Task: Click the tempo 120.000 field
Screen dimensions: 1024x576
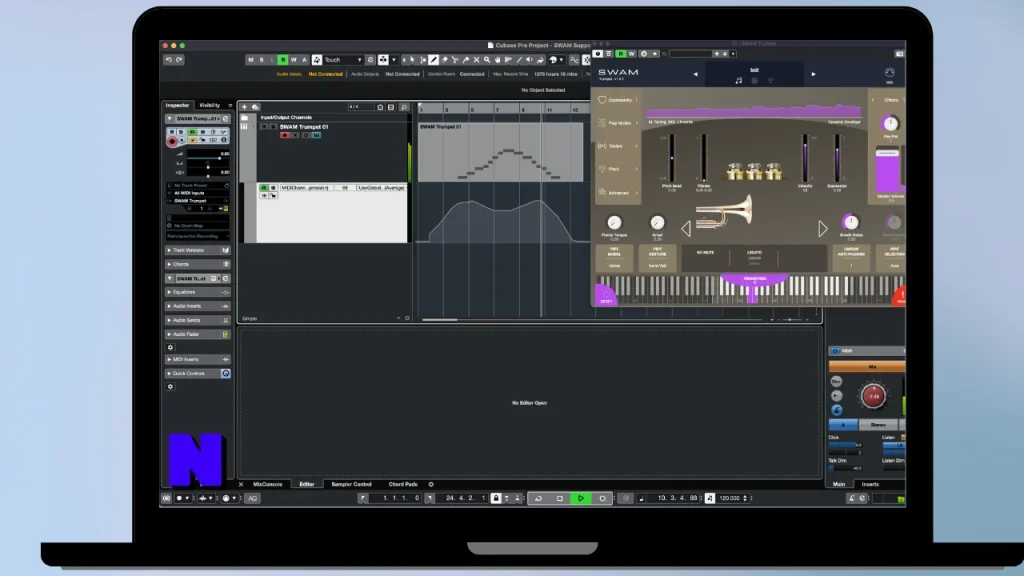Action: [x=730, y=498]
